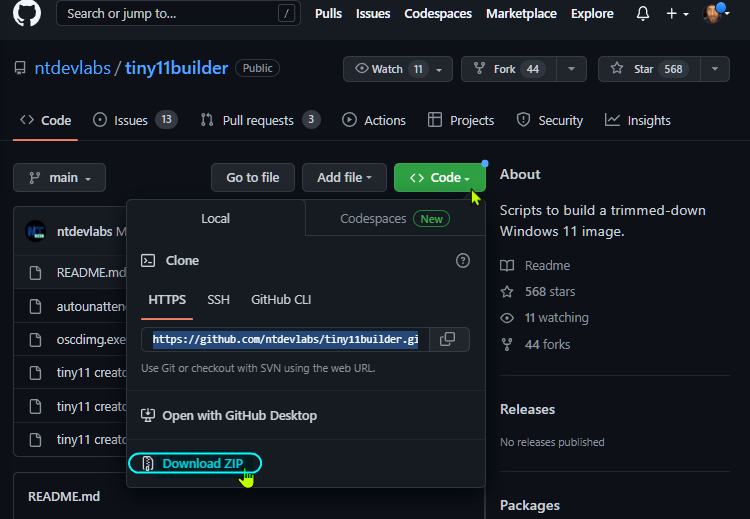The image size is (750, 519).
Task: Open the notifications bell
Action: (x=643, y=13)
